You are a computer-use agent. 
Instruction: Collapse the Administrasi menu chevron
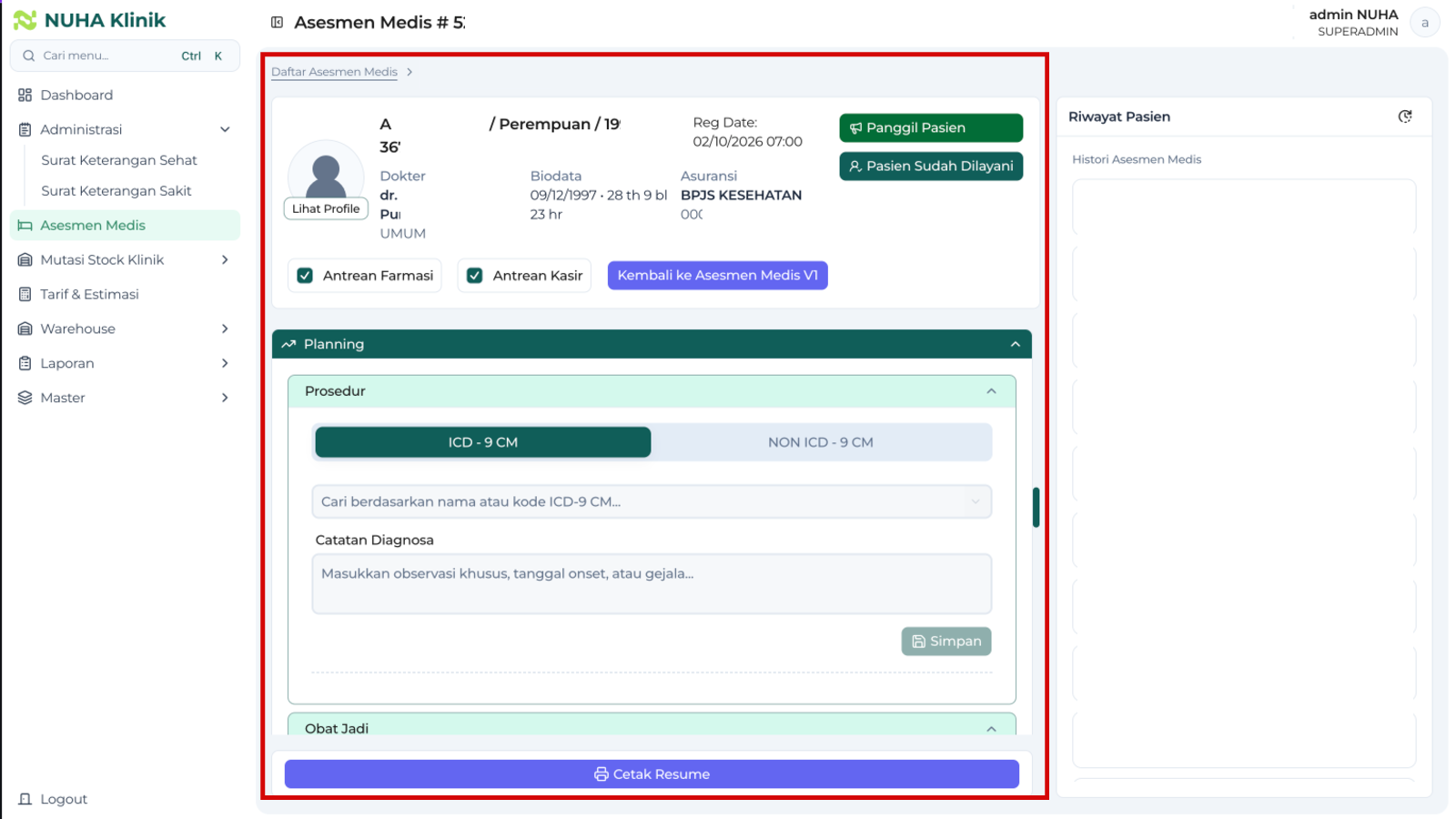click(x=225, y=129)
